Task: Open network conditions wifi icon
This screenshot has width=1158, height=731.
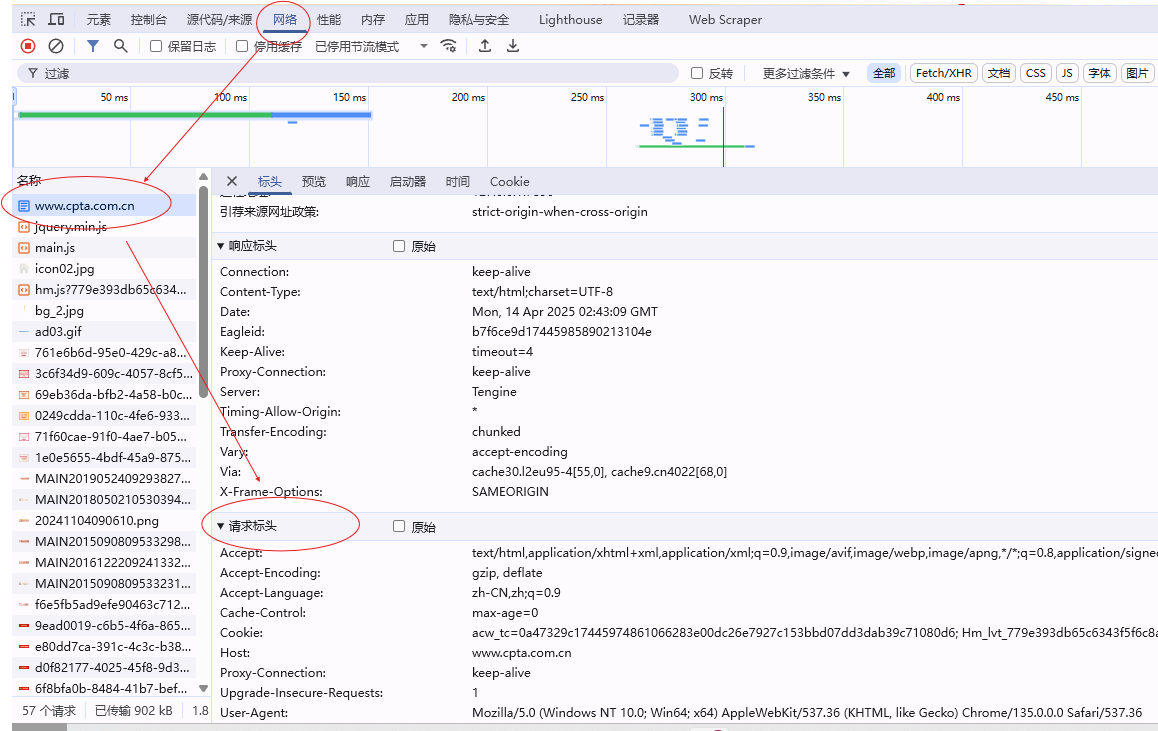Action: click(x=449, y=46)
